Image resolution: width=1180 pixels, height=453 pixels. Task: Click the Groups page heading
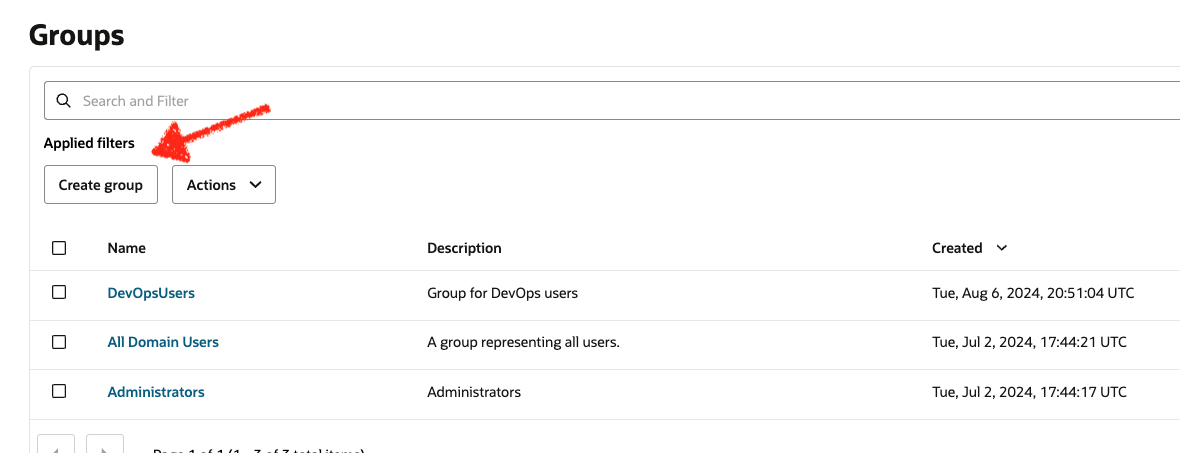coord(77,35)
